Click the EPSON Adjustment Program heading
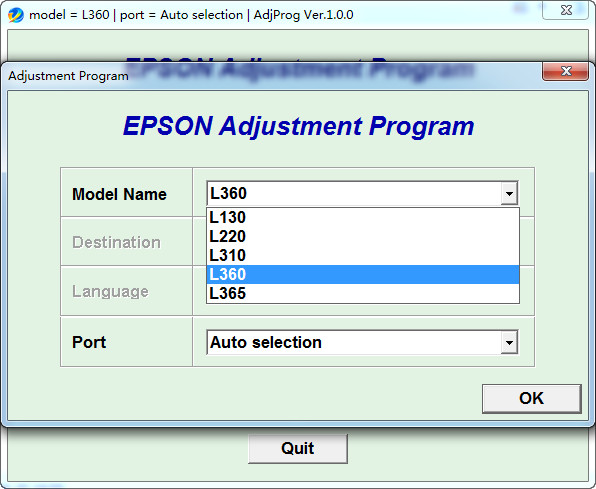This screenshot has width=596, height=489. click(298, 126)
